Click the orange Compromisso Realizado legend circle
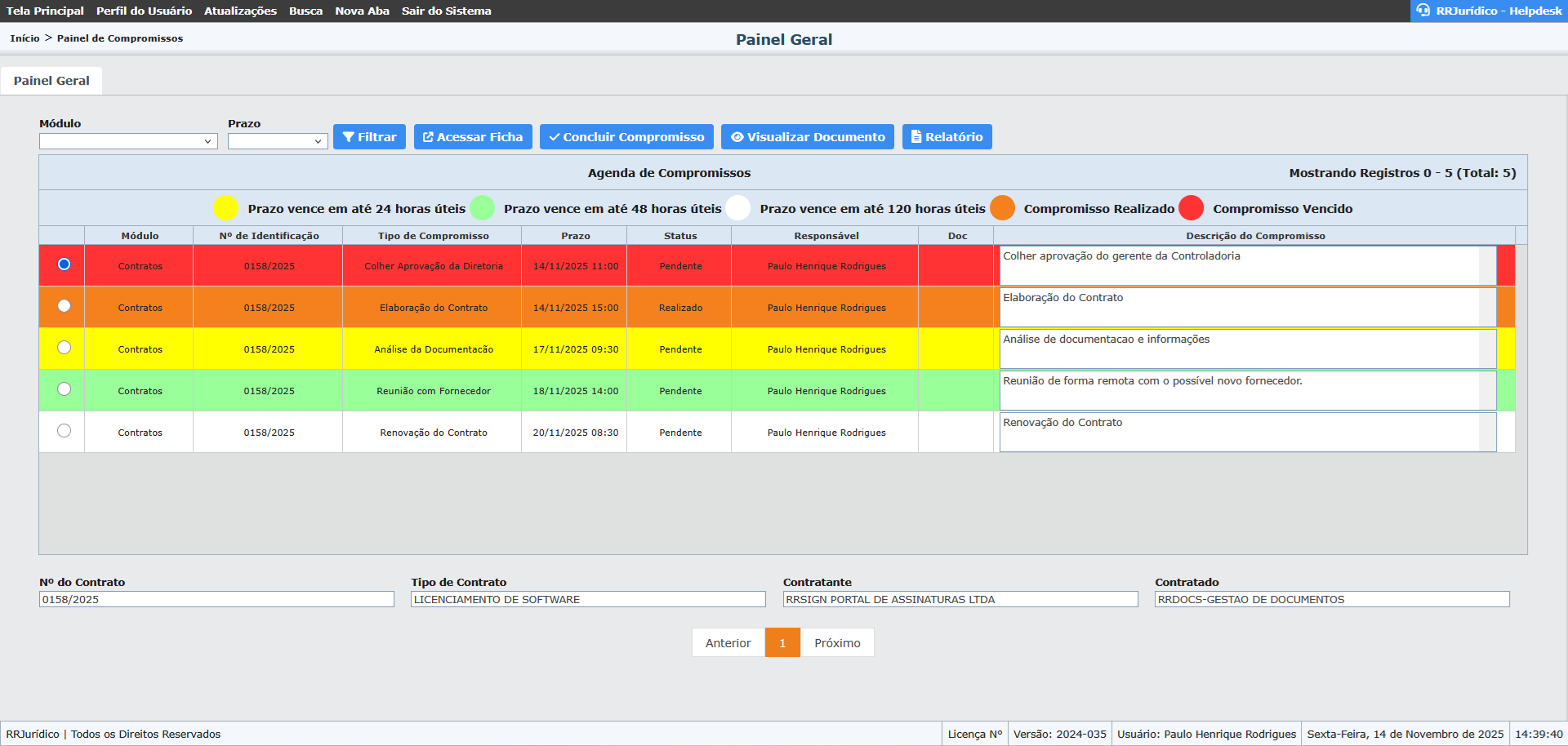Image resolution: width=1568 pixels, height=746 pixels. point(1002,208)
